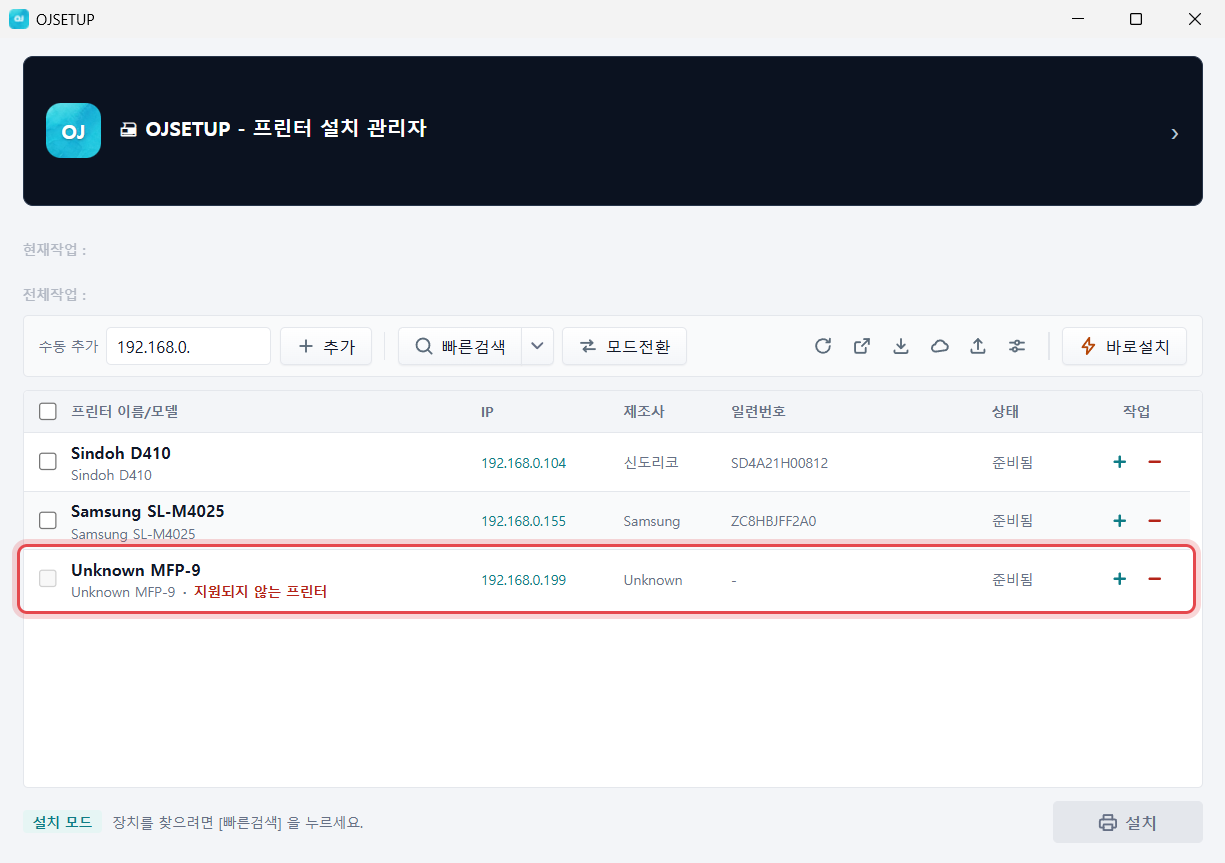This screenshot has height=863, width=1225.
Task: Click the 준비됨 status for Sindoh D410
Action: 1012,463
